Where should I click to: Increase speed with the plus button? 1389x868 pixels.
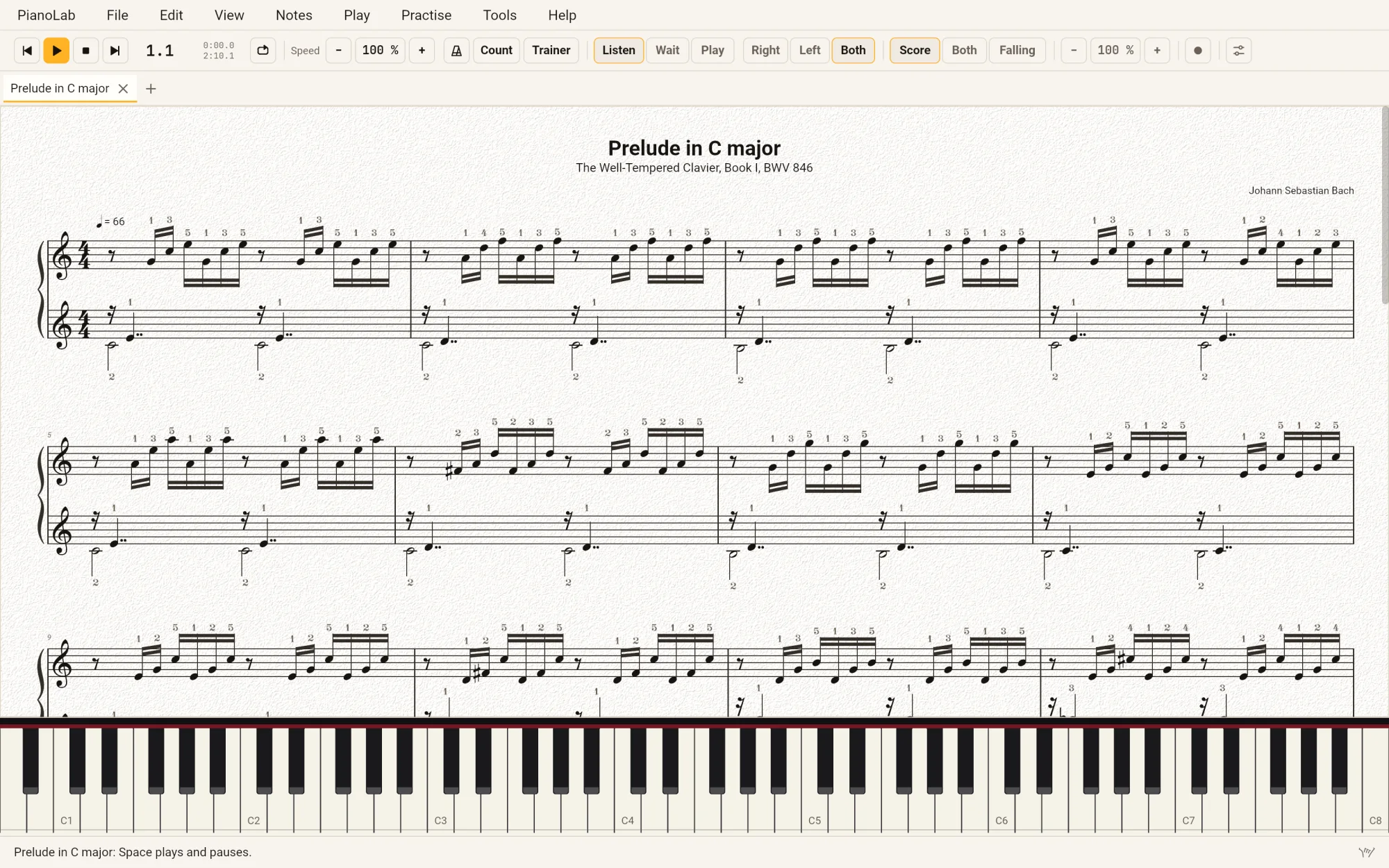(422, 50)
